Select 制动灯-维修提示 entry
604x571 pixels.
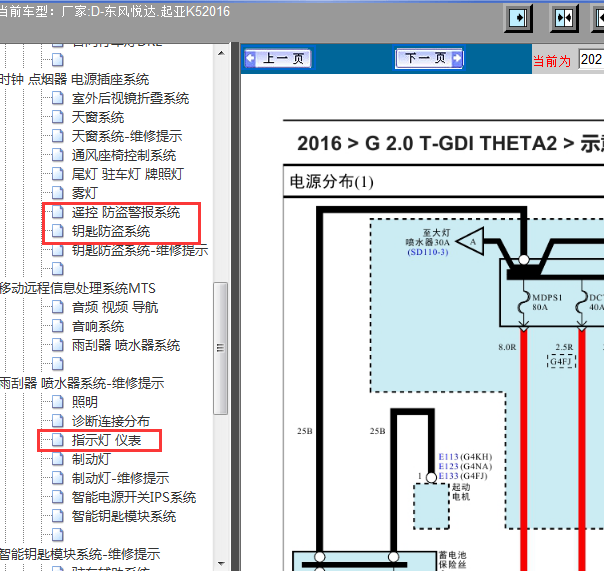(120, 478)
